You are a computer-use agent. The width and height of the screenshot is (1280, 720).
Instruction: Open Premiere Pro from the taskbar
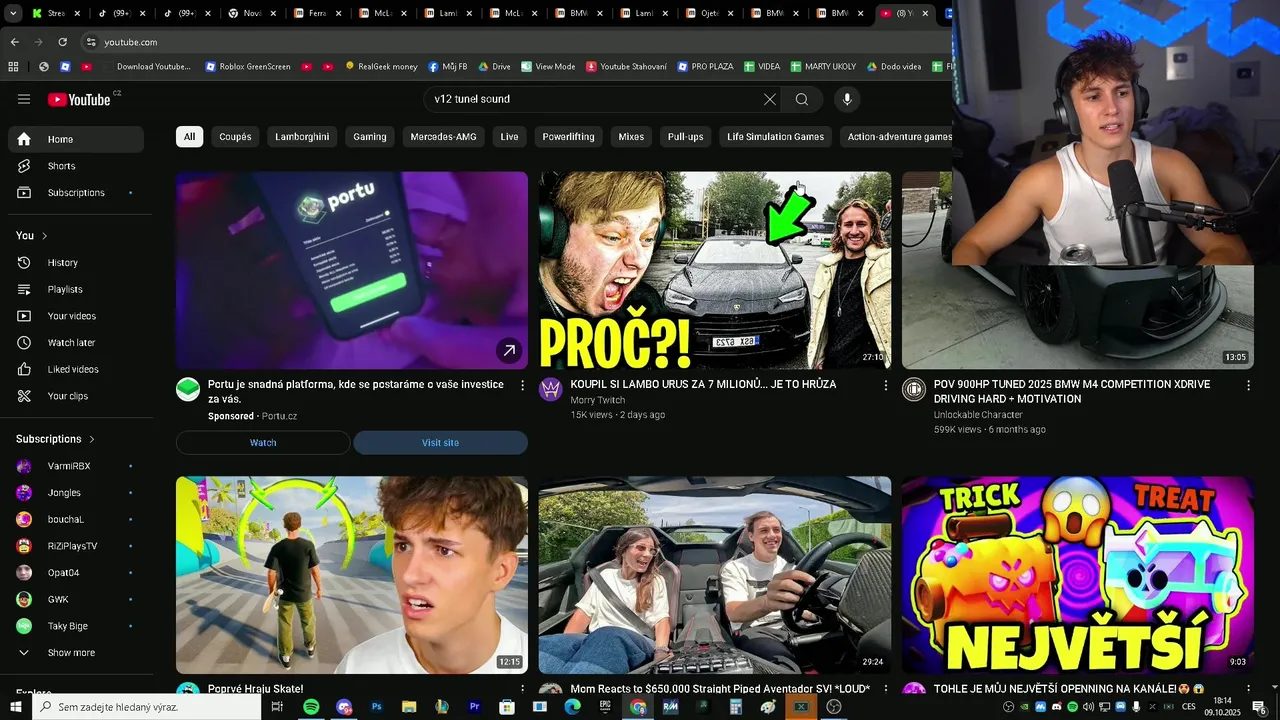click(475, 707)
